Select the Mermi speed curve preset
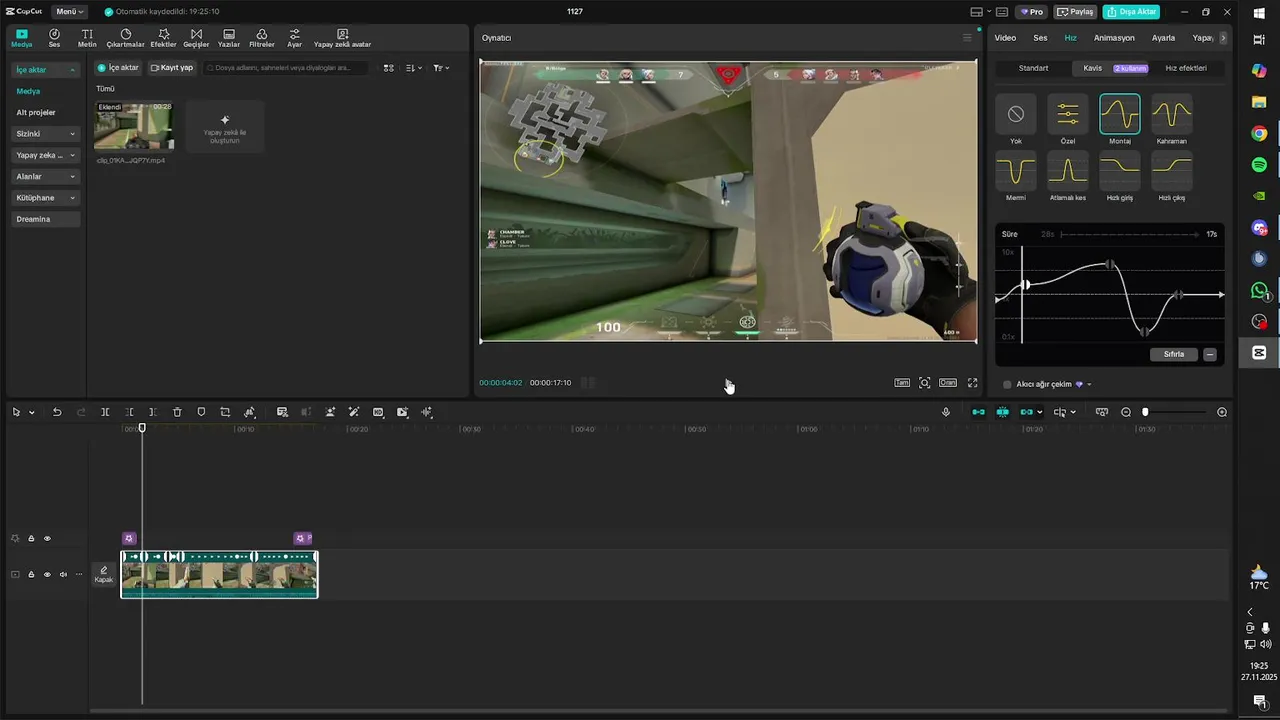Viewport: 1280px width, 720px height. [1016, 176]
